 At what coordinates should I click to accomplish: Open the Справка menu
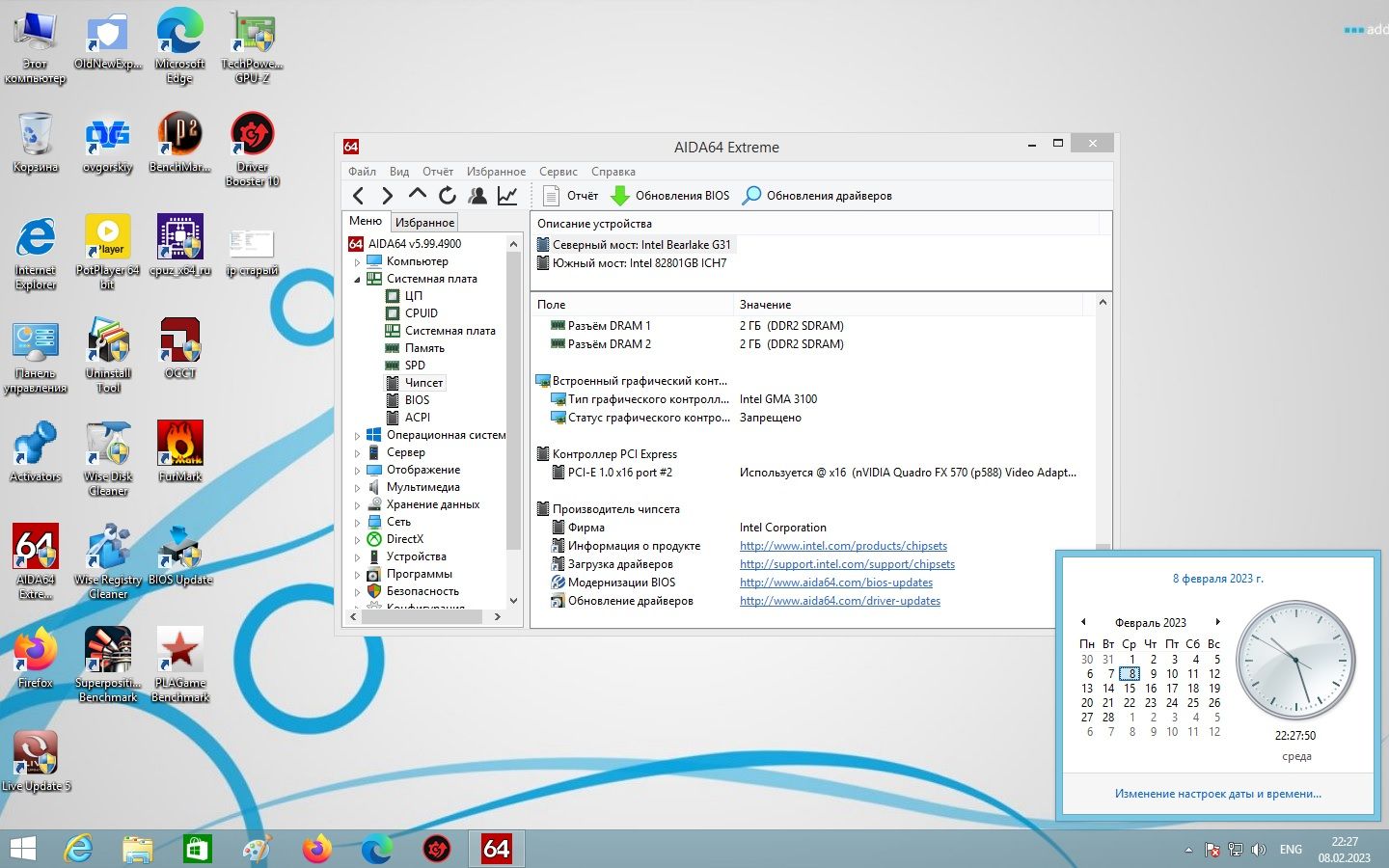(613, 172)
